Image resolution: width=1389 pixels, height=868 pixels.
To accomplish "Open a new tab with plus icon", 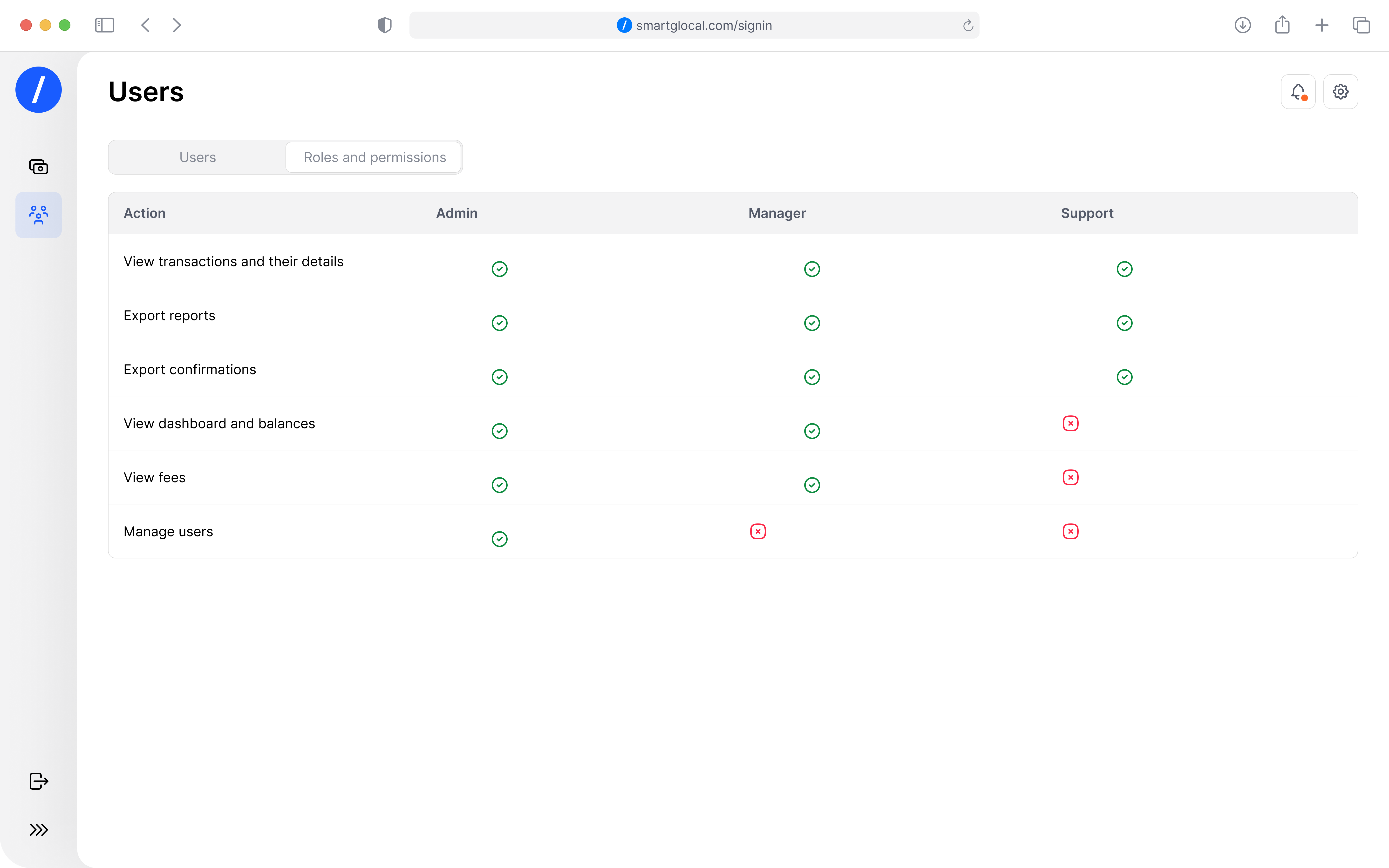I will pos(1322,25).
